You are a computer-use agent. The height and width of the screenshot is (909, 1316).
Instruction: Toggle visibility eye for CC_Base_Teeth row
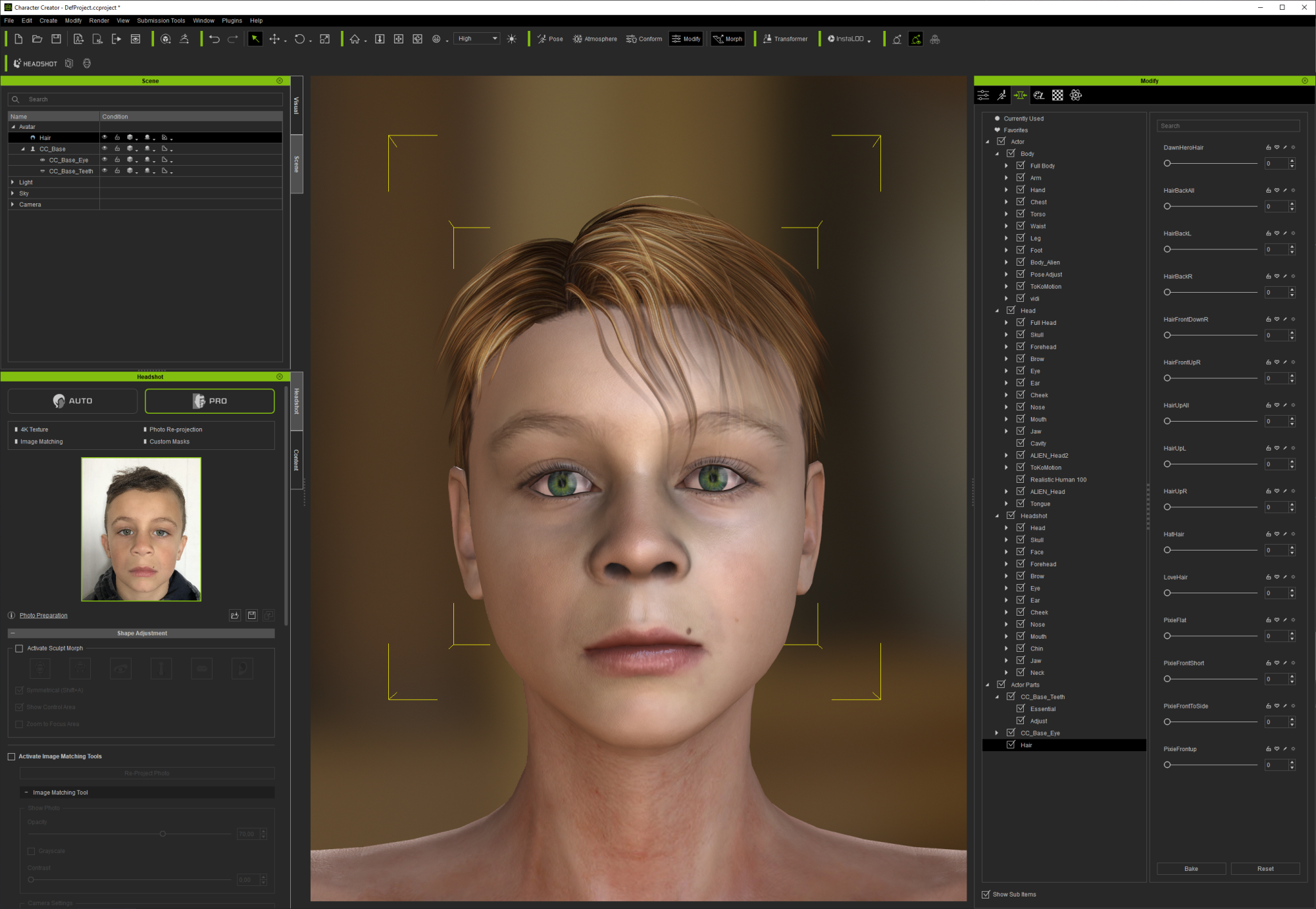click(x=105, y=171)
